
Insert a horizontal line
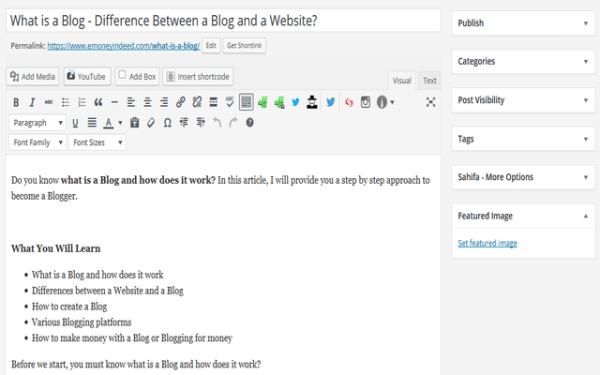coord(114,102)
